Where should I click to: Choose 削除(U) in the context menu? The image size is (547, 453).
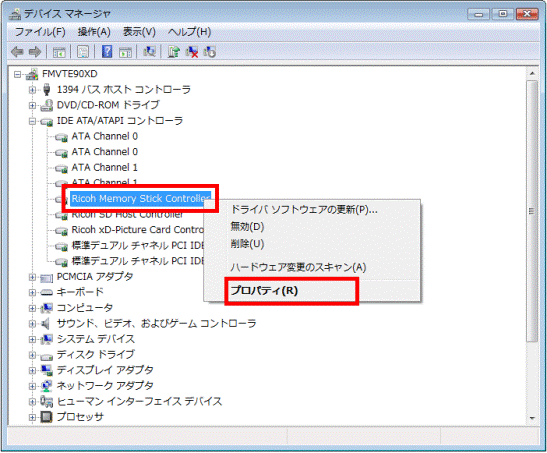pyautogui.click(x=247, y=244)
